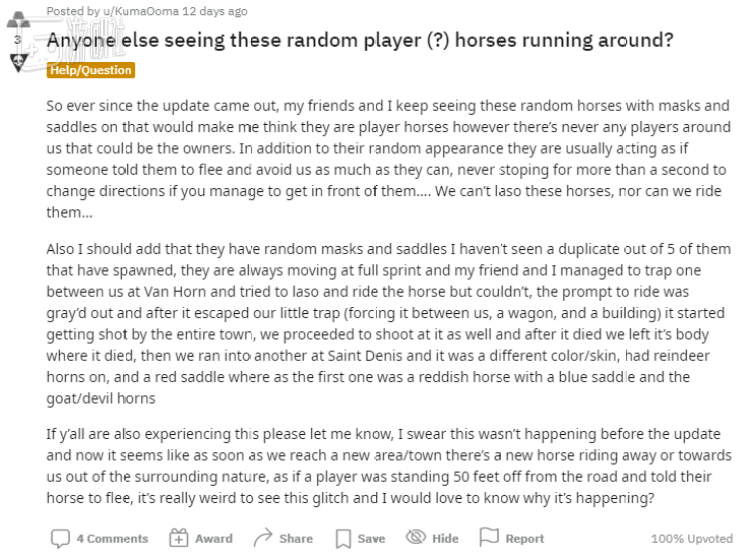750x560 pixels.
Task: Click the comments speech bubble icon
Action: tap(60, 538)
